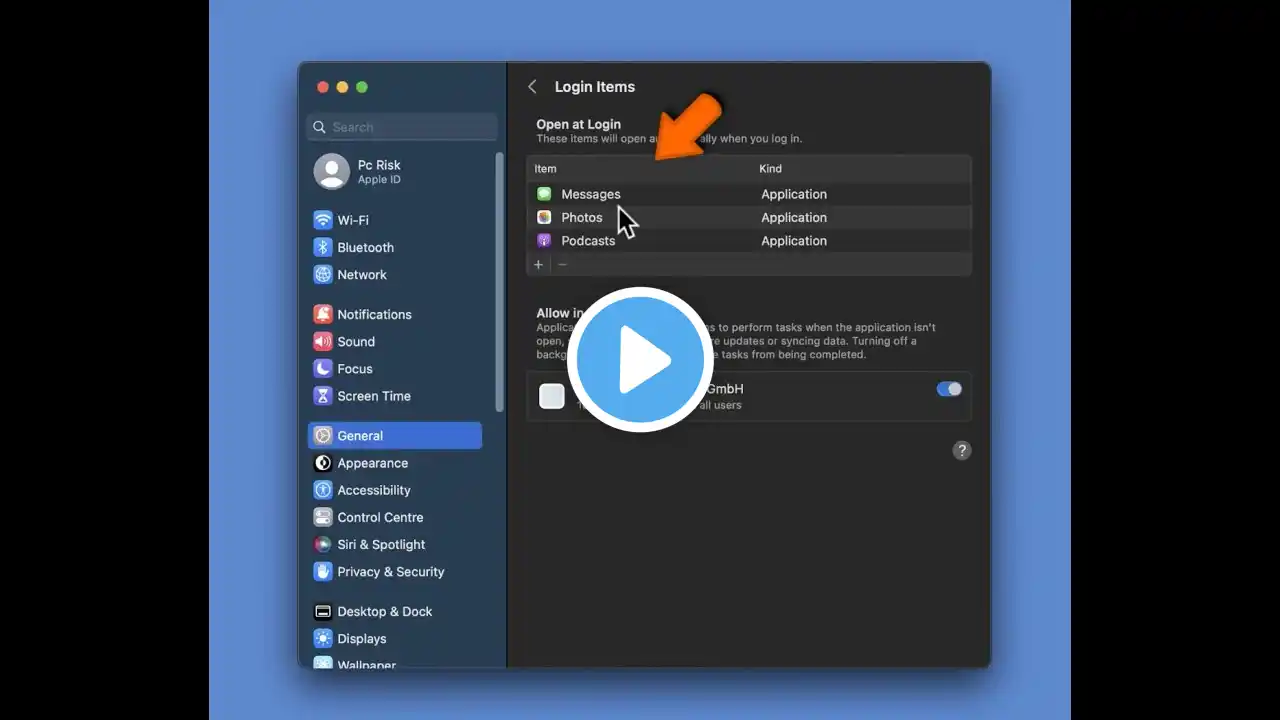Select the Podcasts app icon in the login list

544,240
